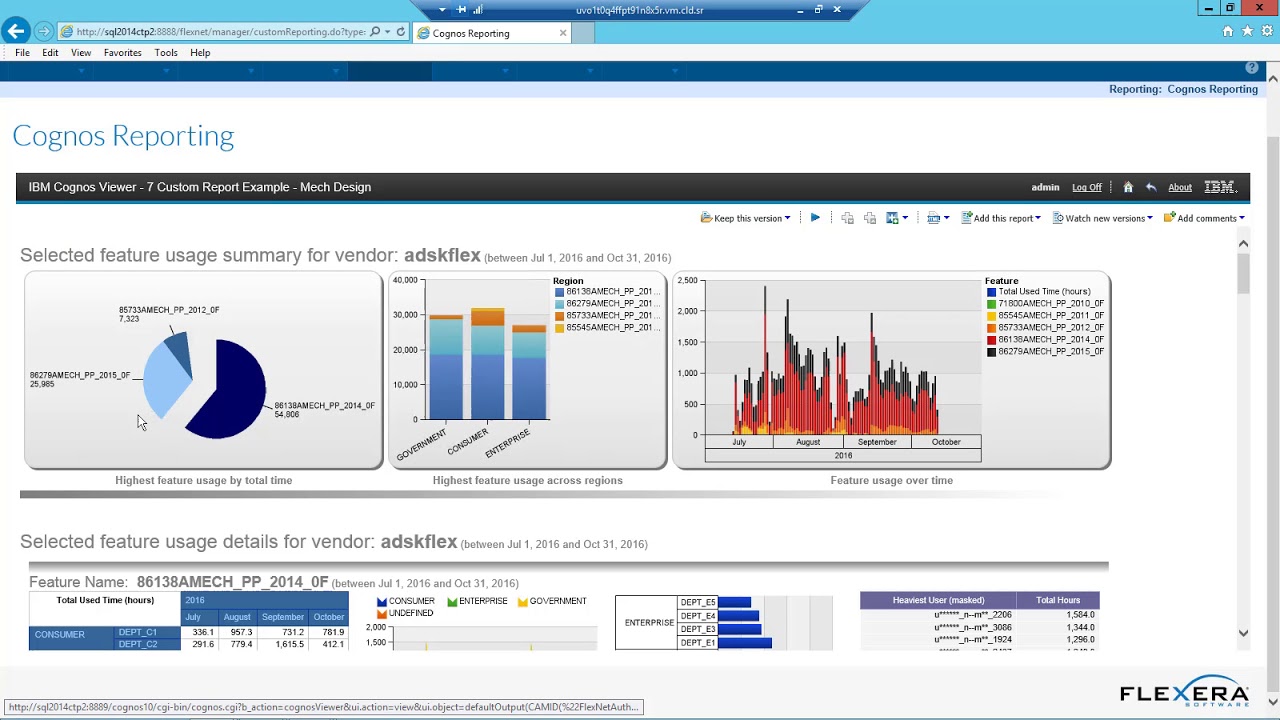The image size is (1280, 720).
Task: Click the 86138AMECH_PP_2014_0F feature name heading
Action: pyautogui.click(x=232, y=582)
